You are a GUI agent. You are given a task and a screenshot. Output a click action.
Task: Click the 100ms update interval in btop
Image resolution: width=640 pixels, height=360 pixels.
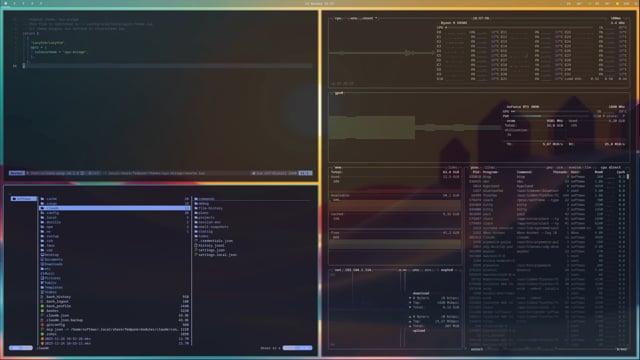tap(616, 18)
